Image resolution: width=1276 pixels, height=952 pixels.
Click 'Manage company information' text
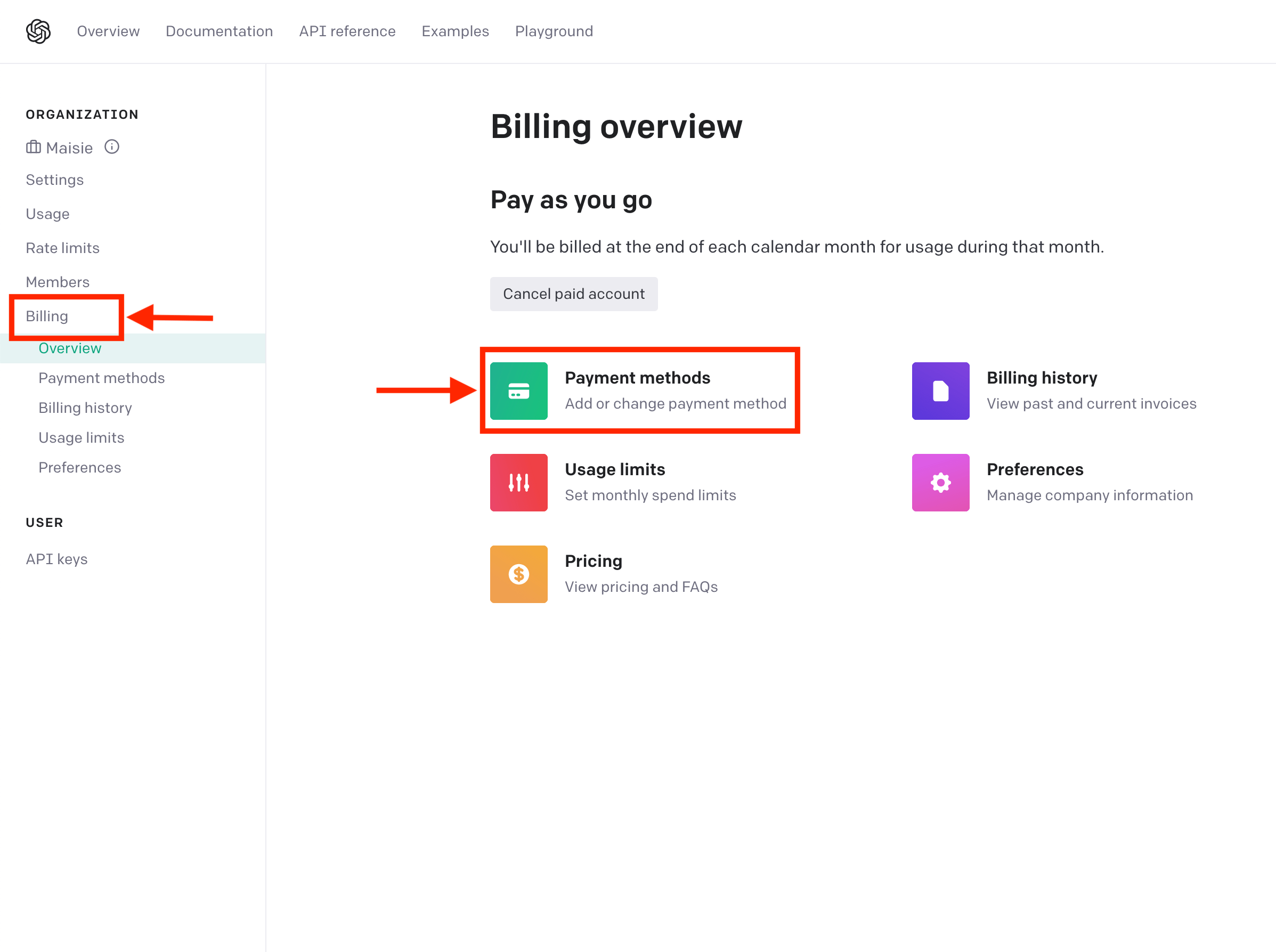(x=1090, y=495)
